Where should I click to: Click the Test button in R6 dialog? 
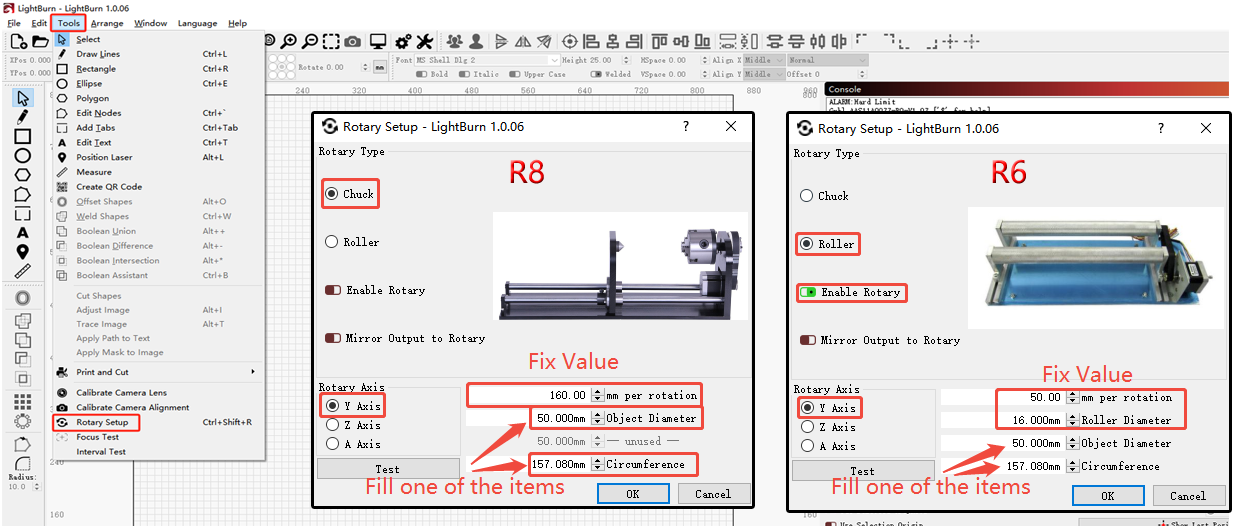(x=862, y=470)
